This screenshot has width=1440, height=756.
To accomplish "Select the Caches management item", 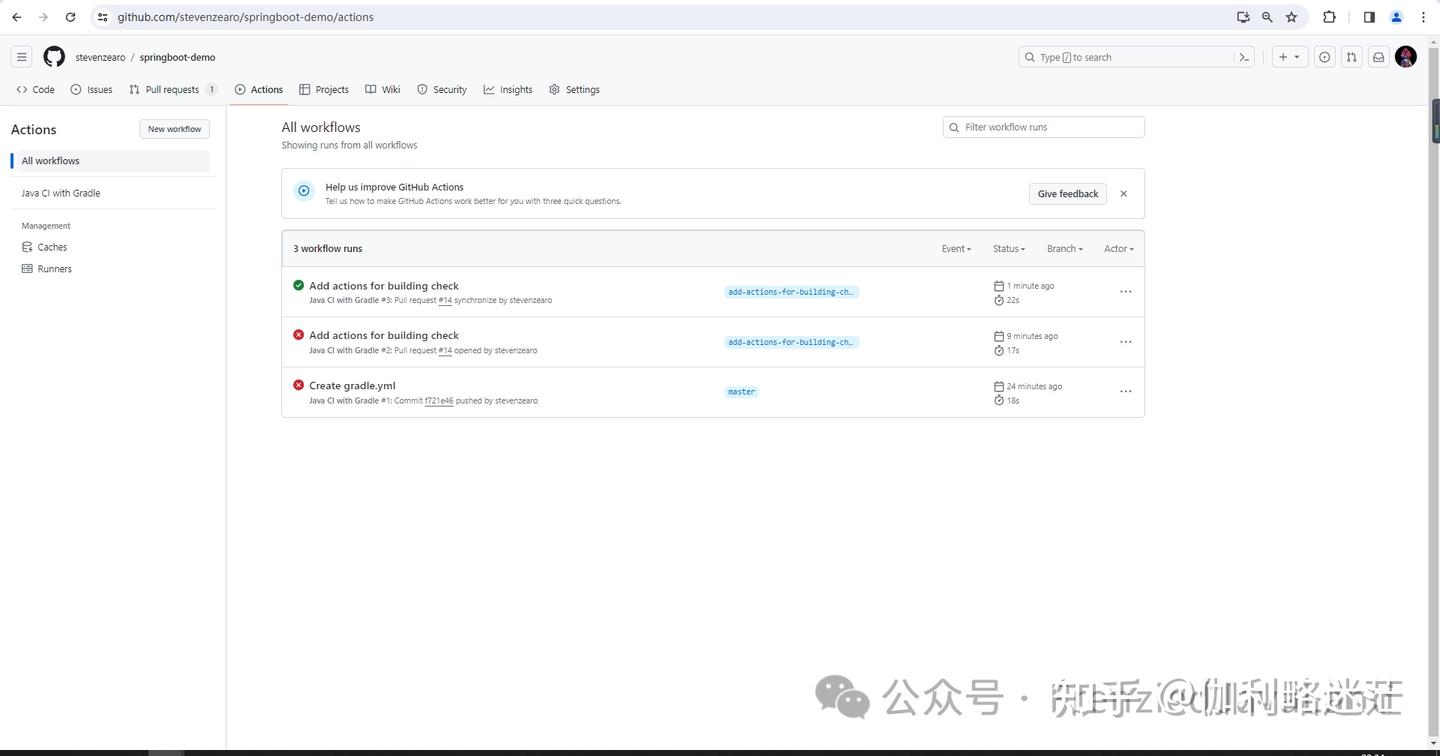I will [x=51, y=247].
